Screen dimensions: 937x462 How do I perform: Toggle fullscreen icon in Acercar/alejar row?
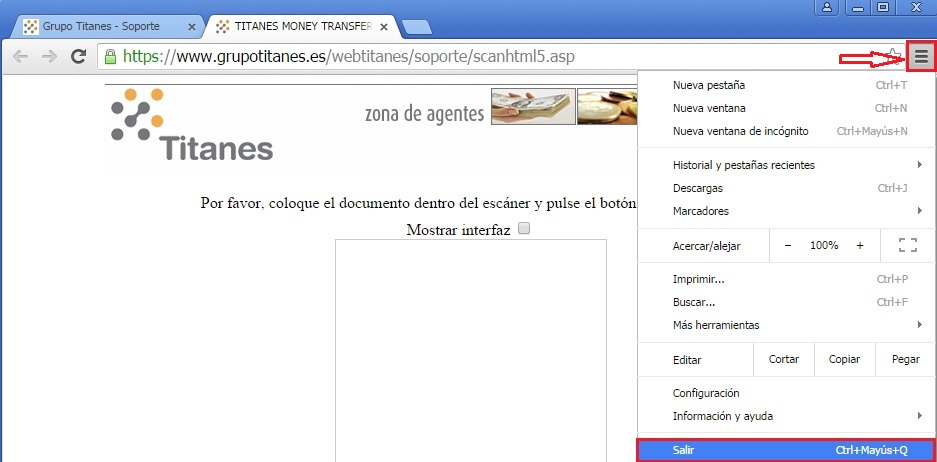click(x=908, y=245)
